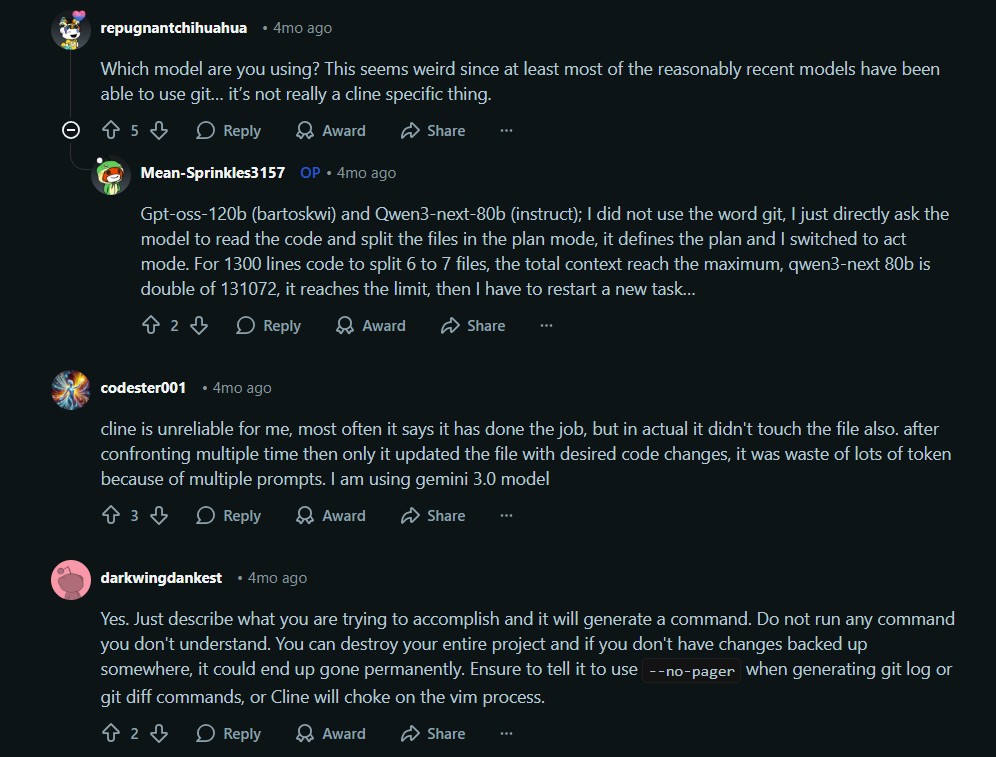Image resolution: width=996 pixels, height=757 pixels.
Task: Share darkwingdankest's comment
Action: [x=433, y=734]
